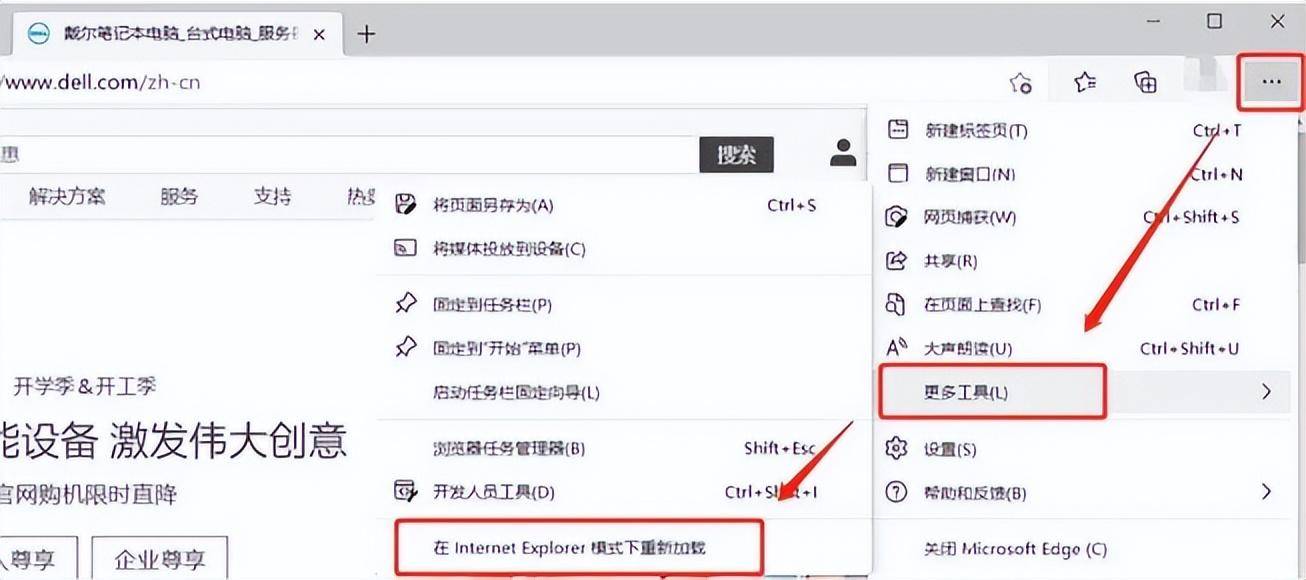Image resolution: width=1306 pixels, height=580 pixels.
Task: Choose 将媒体投放到设备(C)
Action: pyautogui.click(x=624, y=248)
